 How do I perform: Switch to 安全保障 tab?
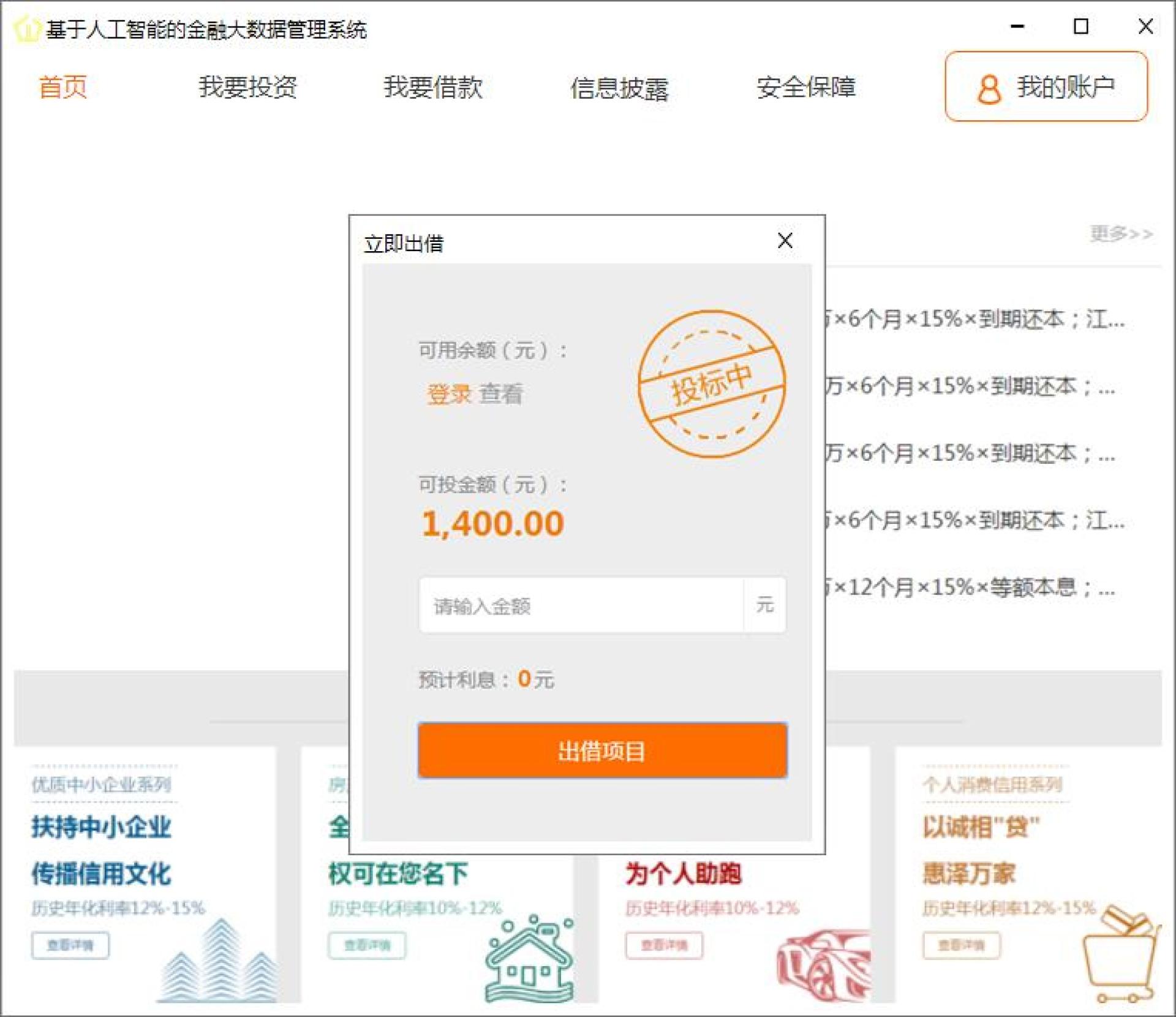point(805,87)
